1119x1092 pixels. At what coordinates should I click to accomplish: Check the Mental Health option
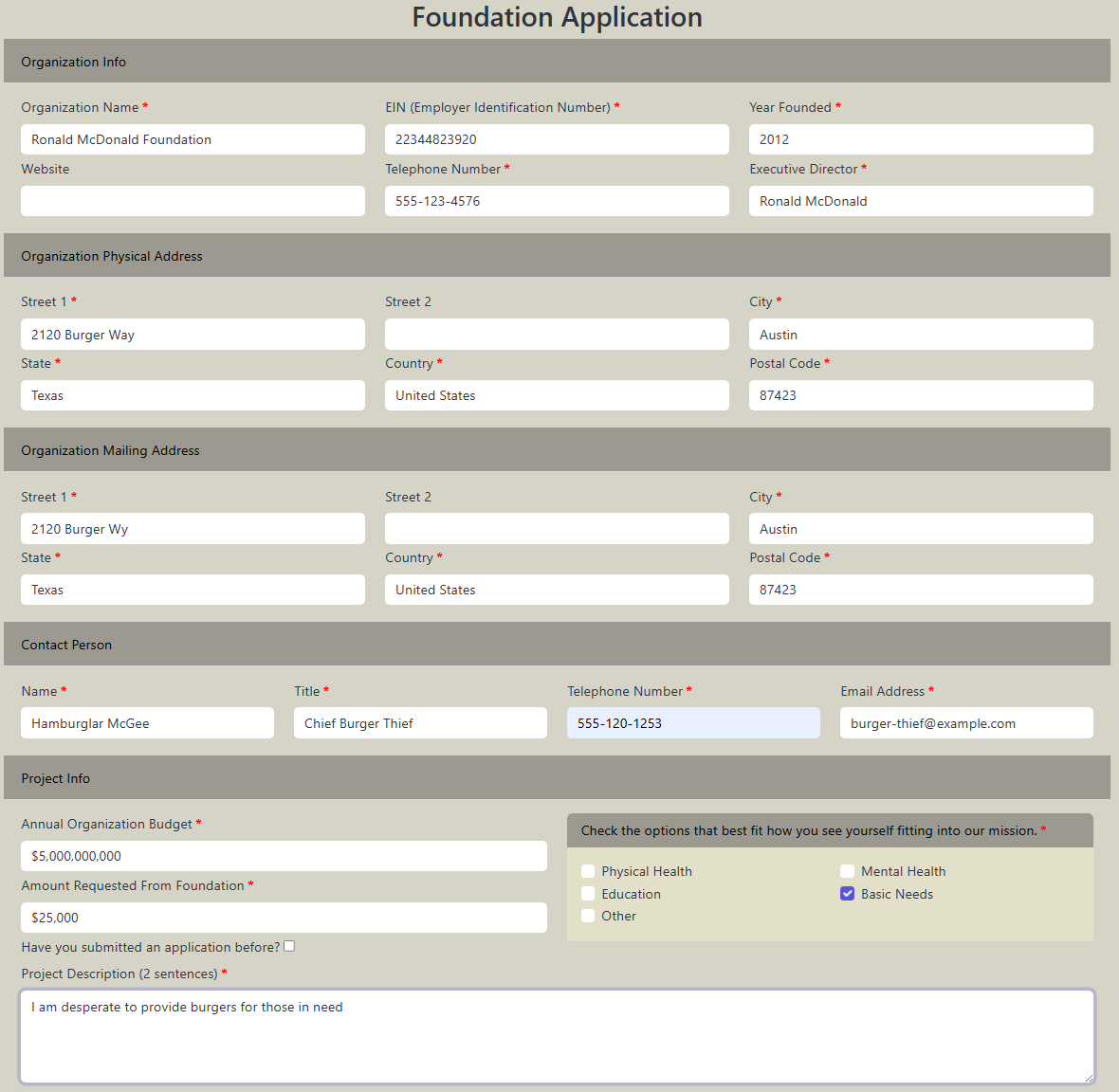tap(847, 871)
